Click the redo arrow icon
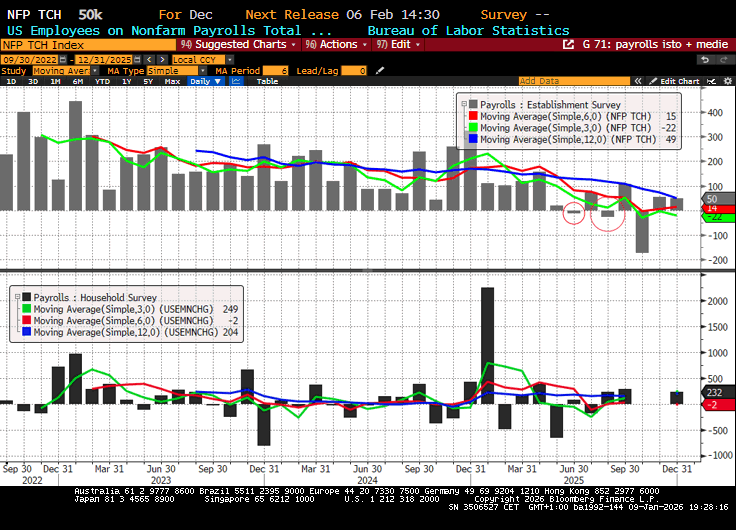Image resolution: width=736 pixels, height=530 pixels. [724, 59]
